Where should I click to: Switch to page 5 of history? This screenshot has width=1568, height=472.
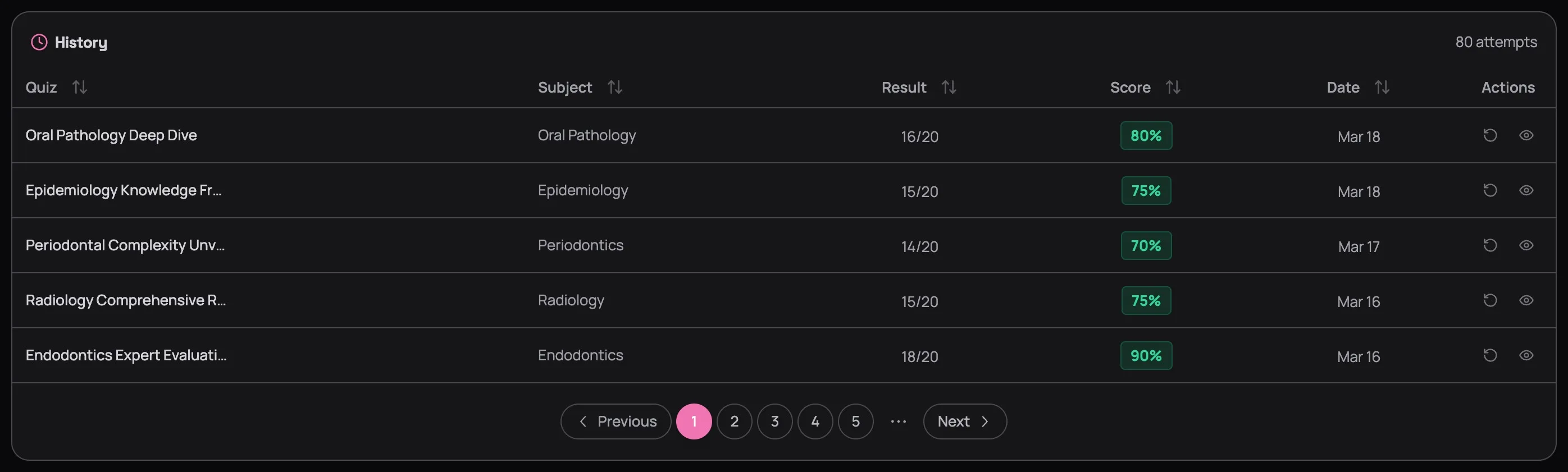pos(855,421)
